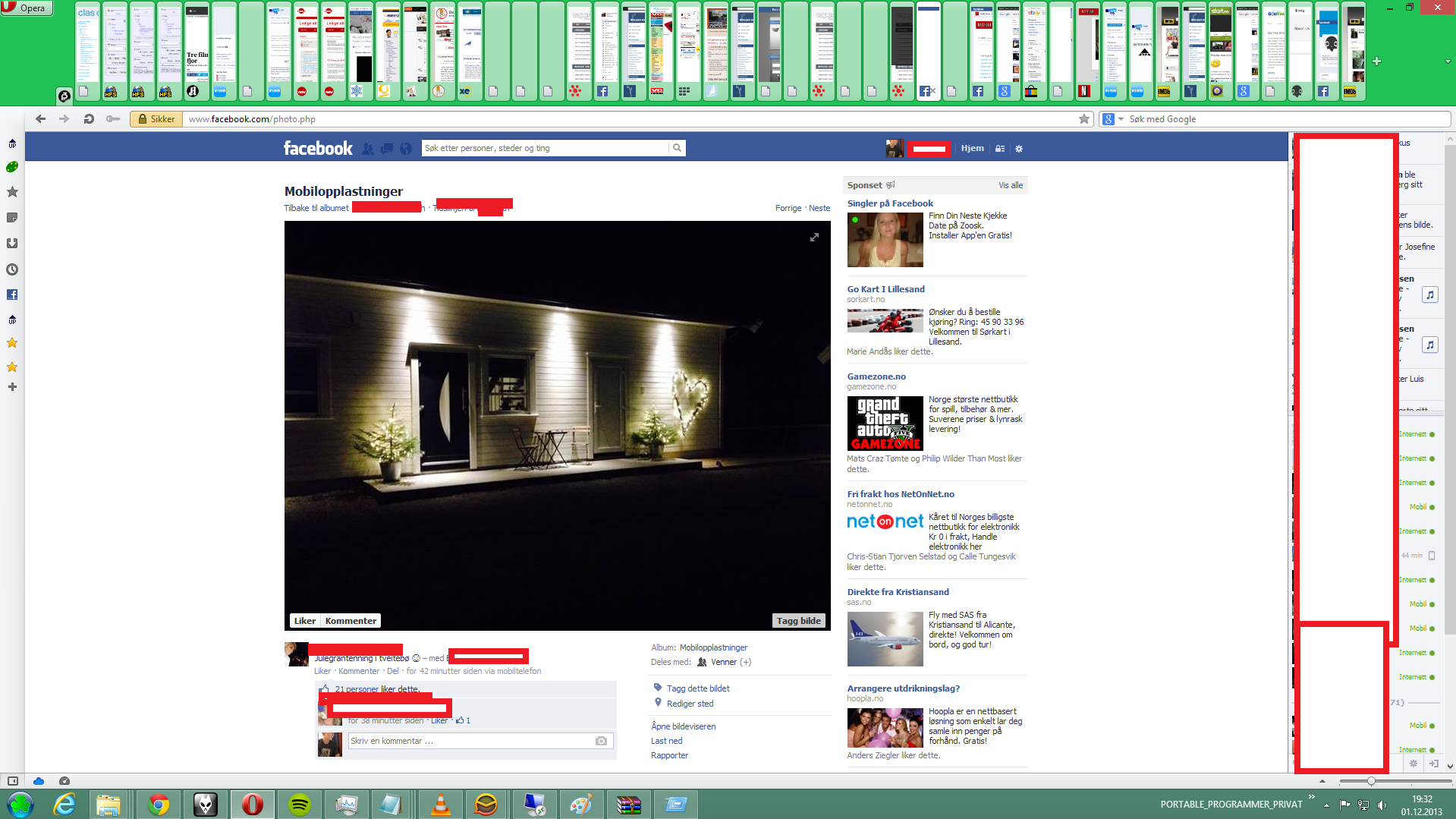Click the Tagg bilde button
This screenshot has height=819, width=1456.
pyautogui.click(x=798, y=621)
